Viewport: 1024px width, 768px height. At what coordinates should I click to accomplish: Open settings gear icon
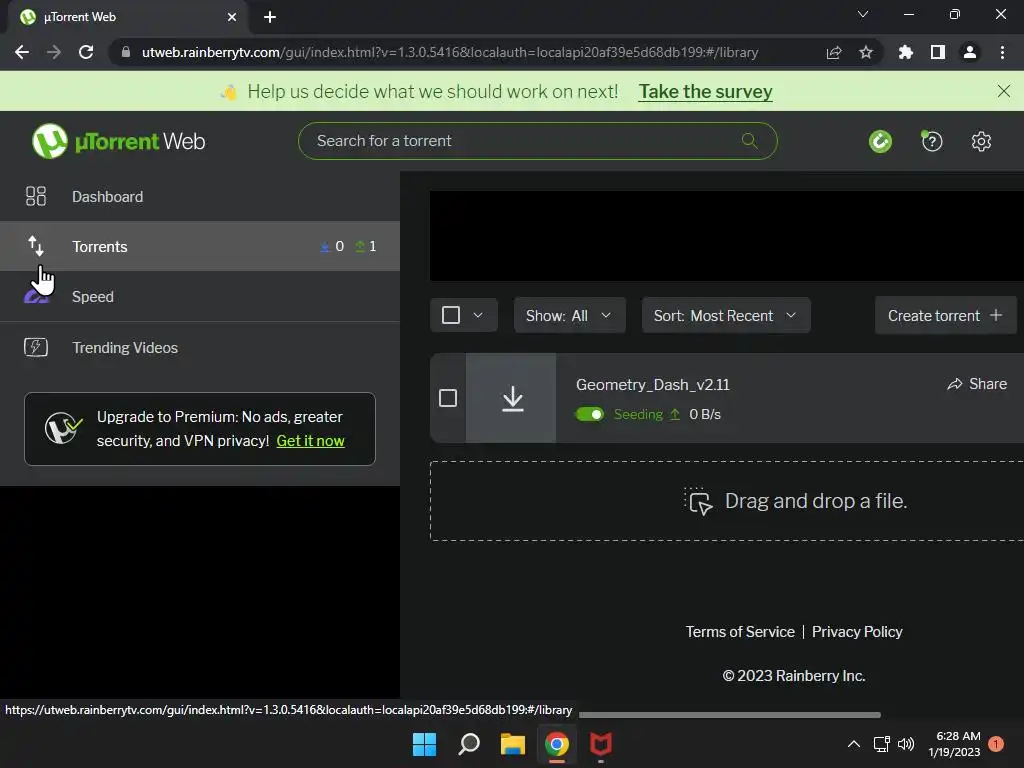pos(981,141)
